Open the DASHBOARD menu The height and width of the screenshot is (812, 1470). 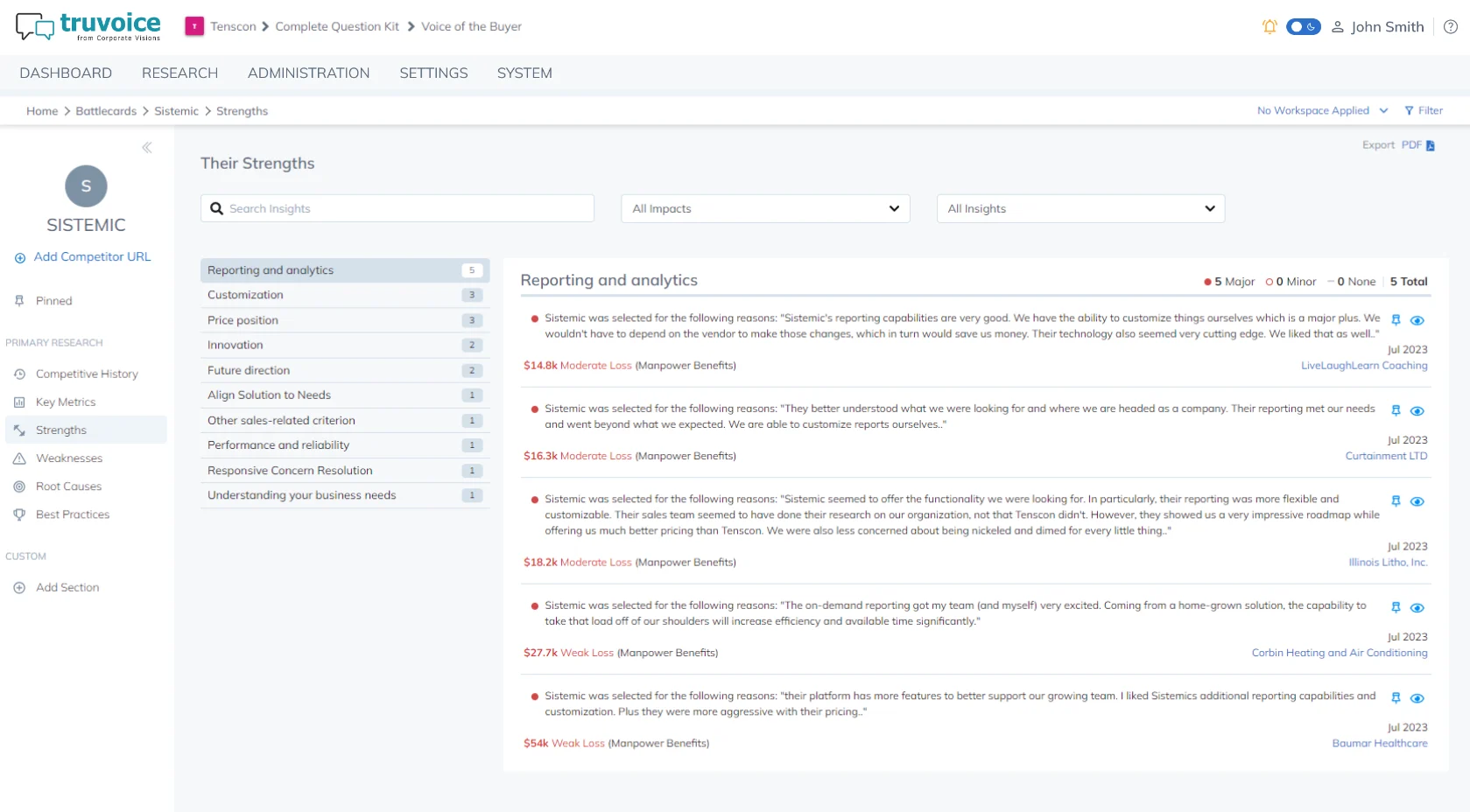click(x=66, y=73)
